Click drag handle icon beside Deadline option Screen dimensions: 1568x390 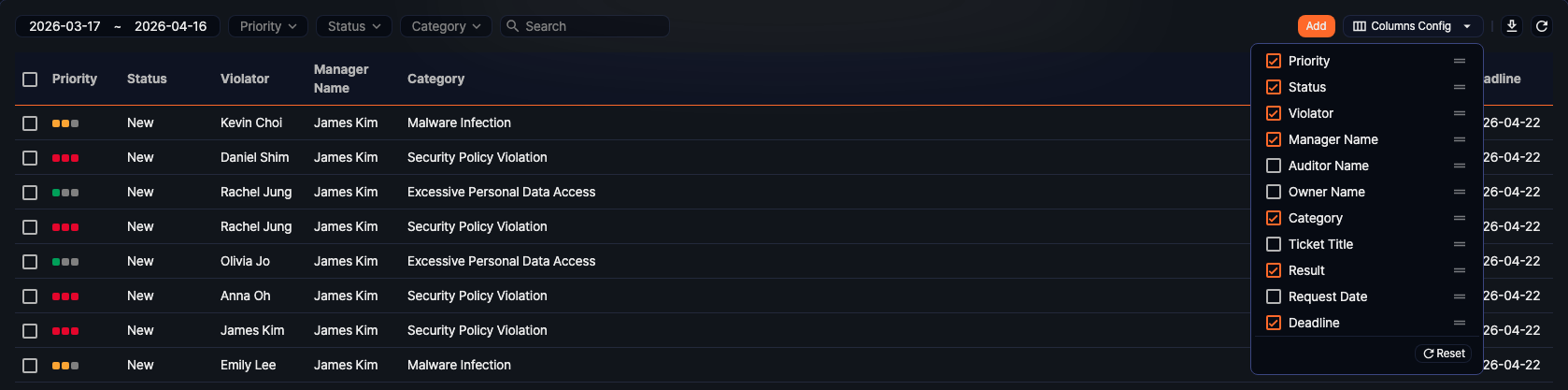[1459, 323]
